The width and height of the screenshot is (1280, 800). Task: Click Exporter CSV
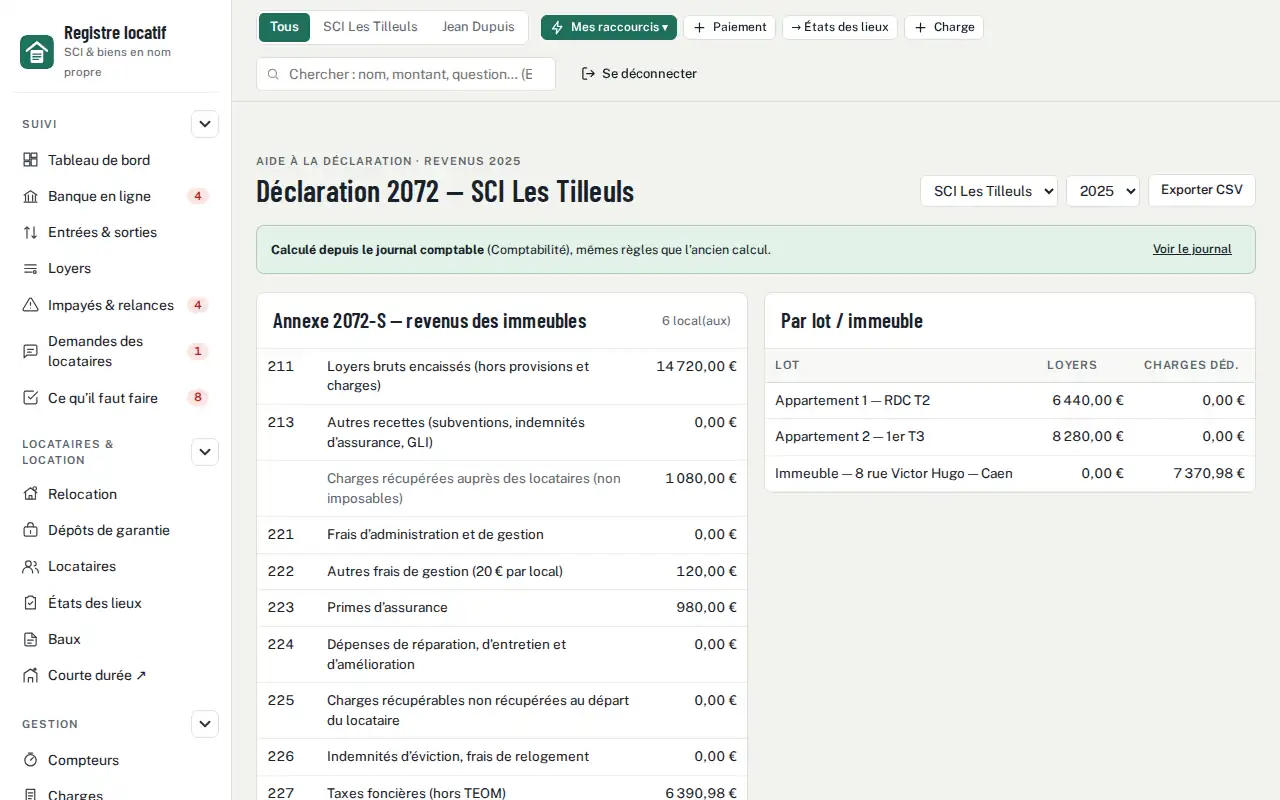[x=1202, y=190]
